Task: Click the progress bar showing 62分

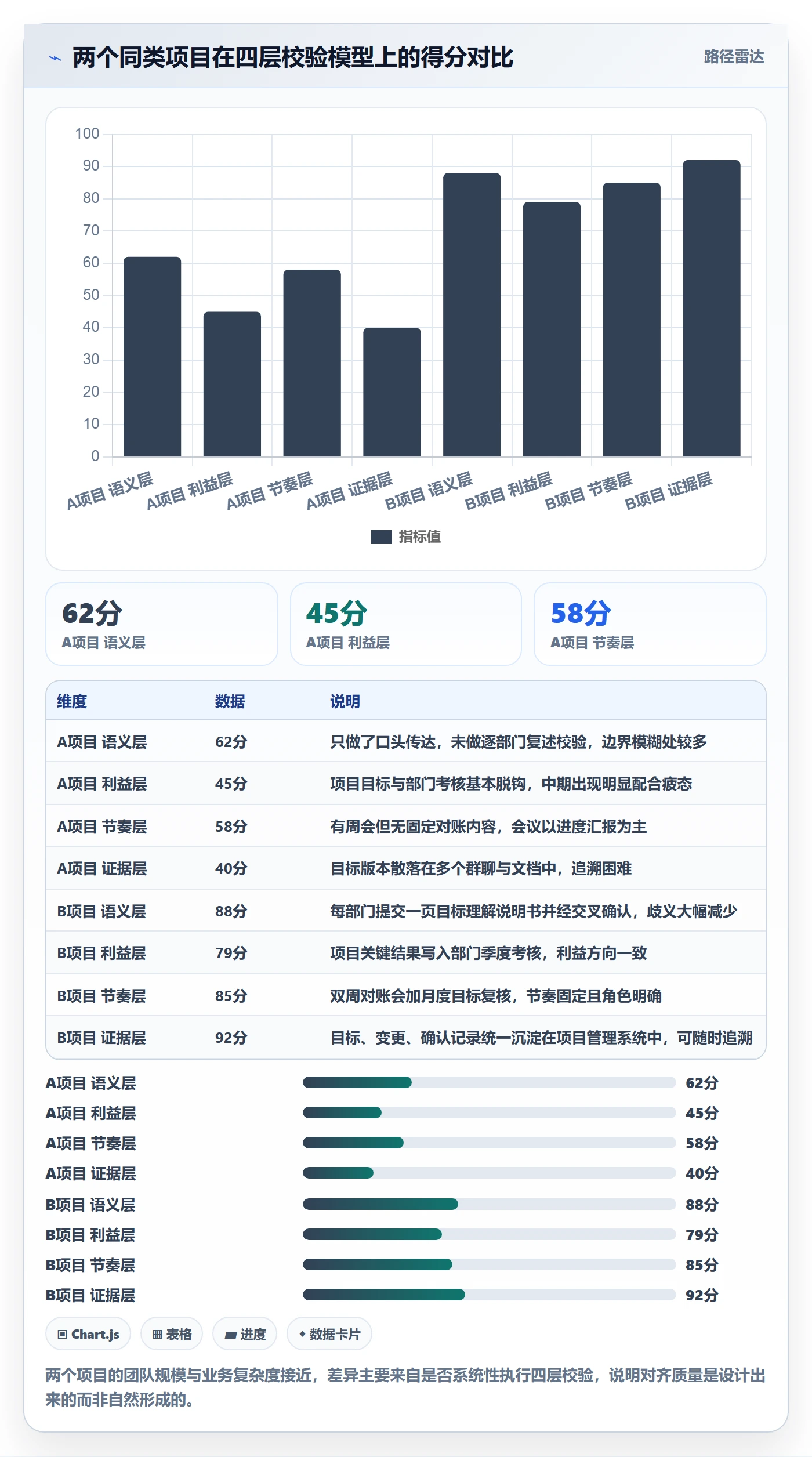Action: [489, 1082]
